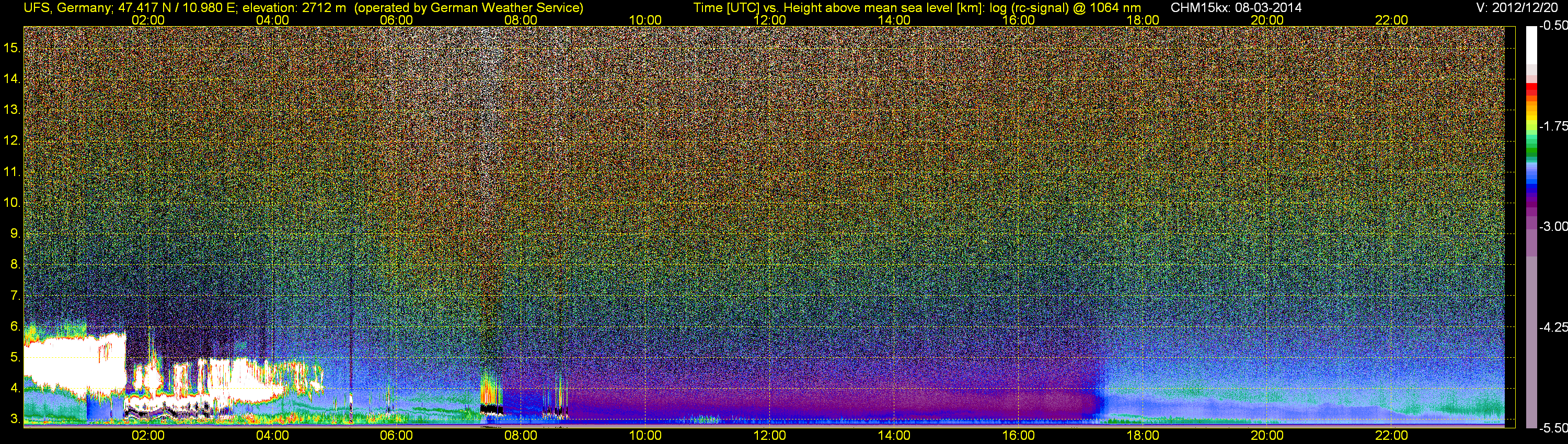The width and height of the screenshot is (1568, 444).
Task: Click the "-3.00" color scale value
Action: (1553, 226)
